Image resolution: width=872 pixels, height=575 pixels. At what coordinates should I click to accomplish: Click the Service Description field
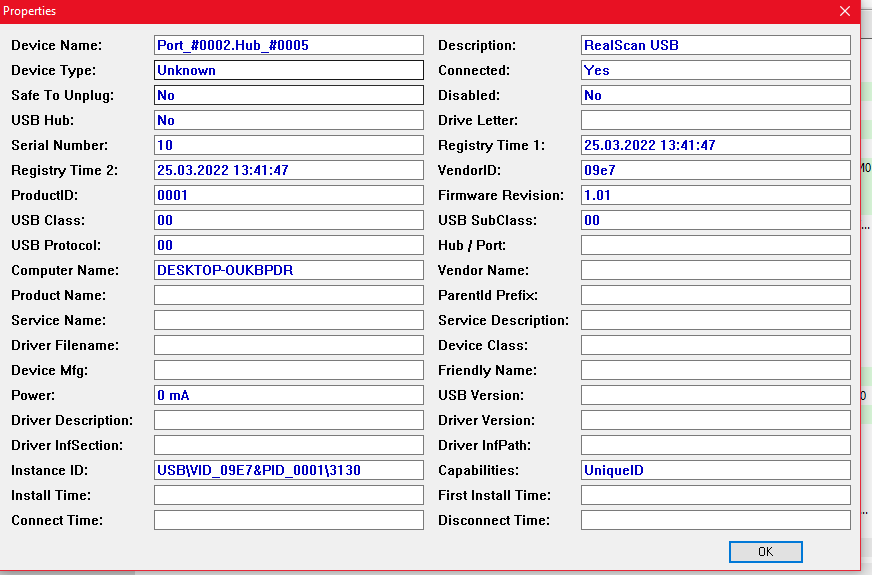pyautogui.click(x=716, y=320)
